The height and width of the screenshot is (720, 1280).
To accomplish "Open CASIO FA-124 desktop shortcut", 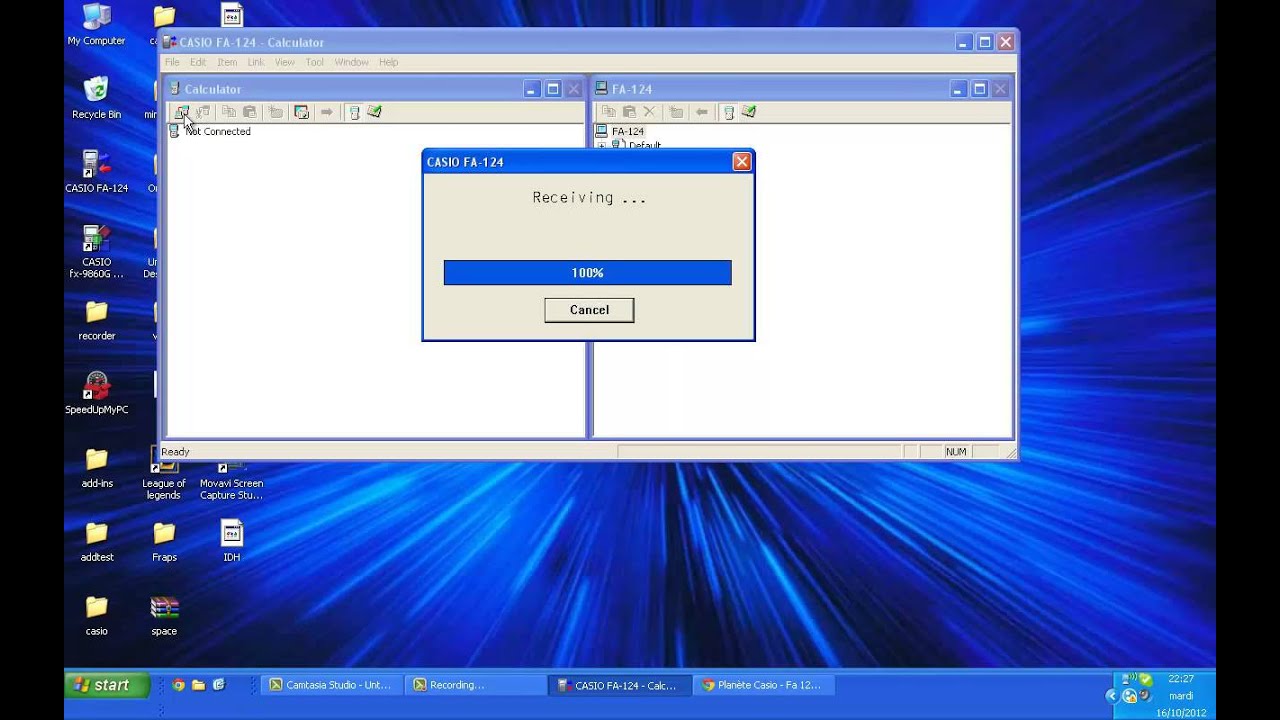I will pyautogui.click(x=97, y=171).
